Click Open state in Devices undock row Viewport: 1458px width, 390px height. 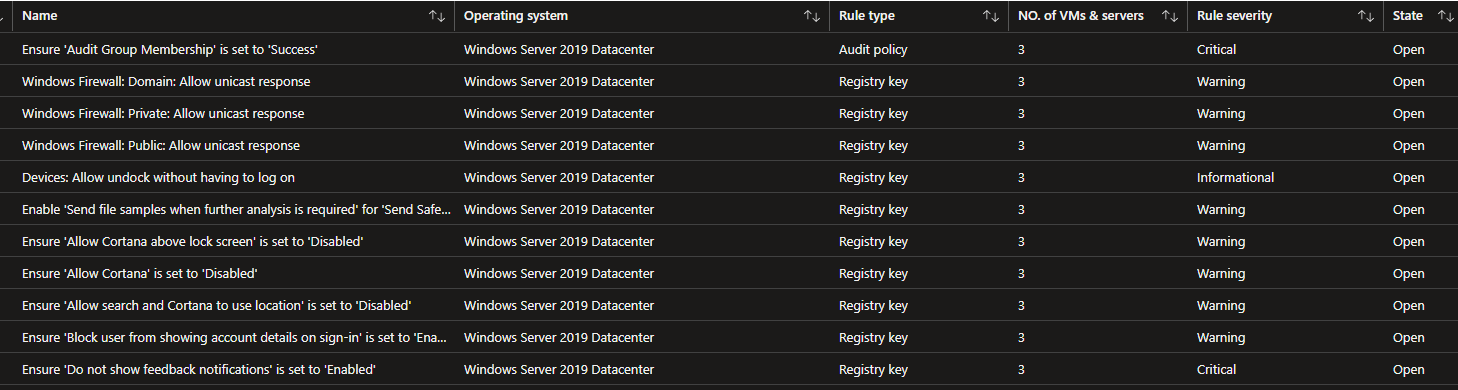point(1408,177)
